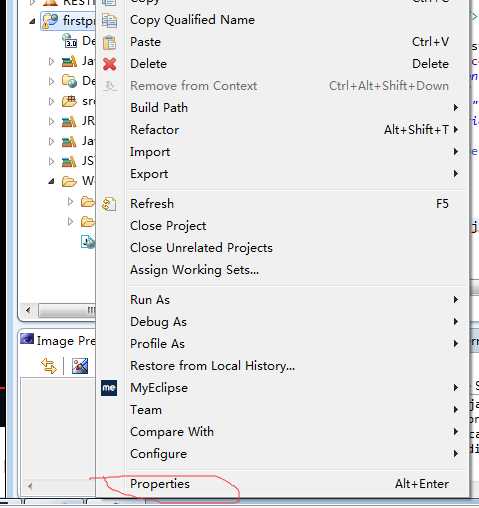The width and height of the screenshot is (479, 508).
Task: Choose Assign Working Sets...
Action: pos(194,270)
